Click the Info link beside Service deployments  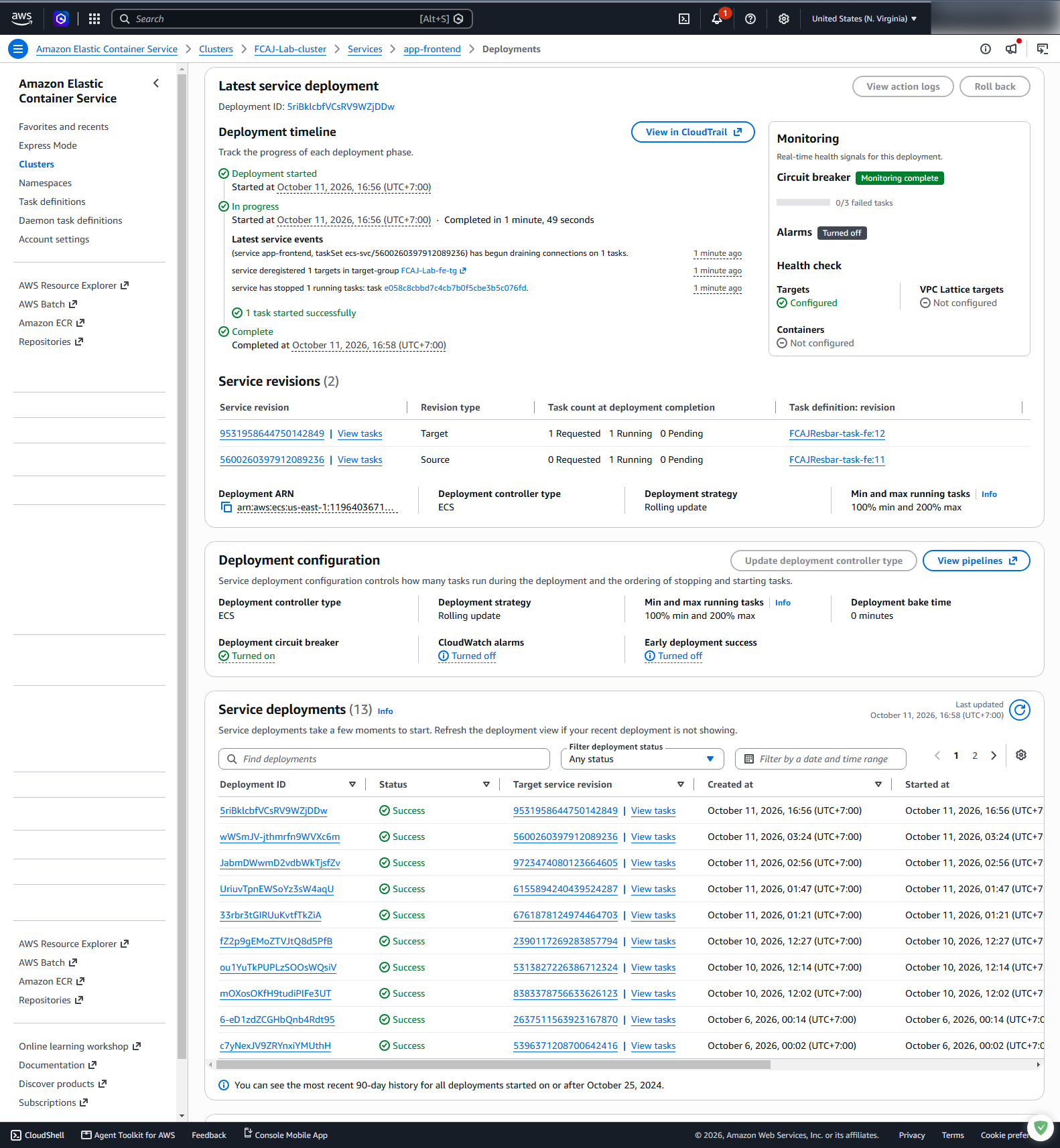pos(385,711)
